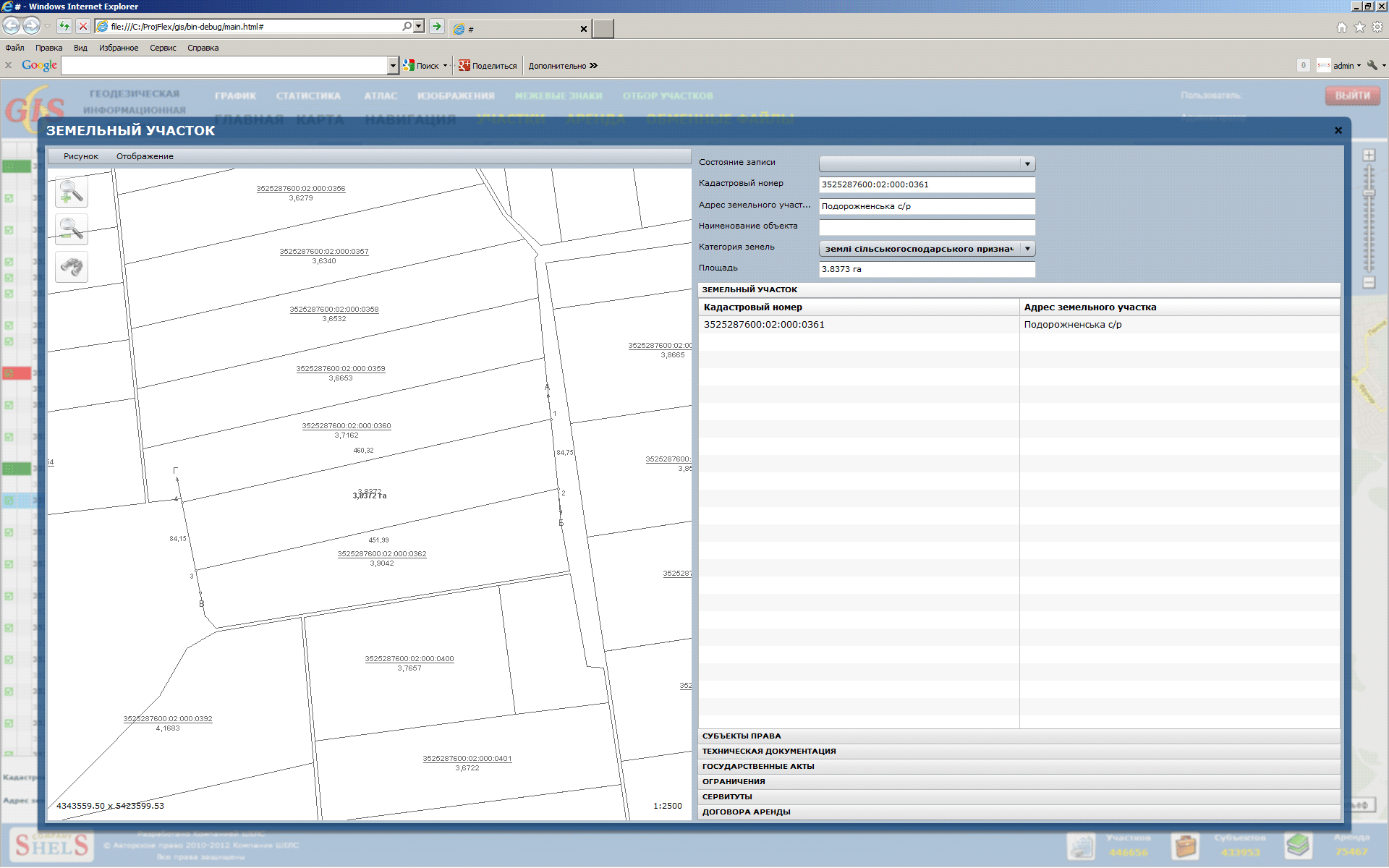The image size is (1389, 868).
Task: Expand the Договора аренды section
Action: 746,812
